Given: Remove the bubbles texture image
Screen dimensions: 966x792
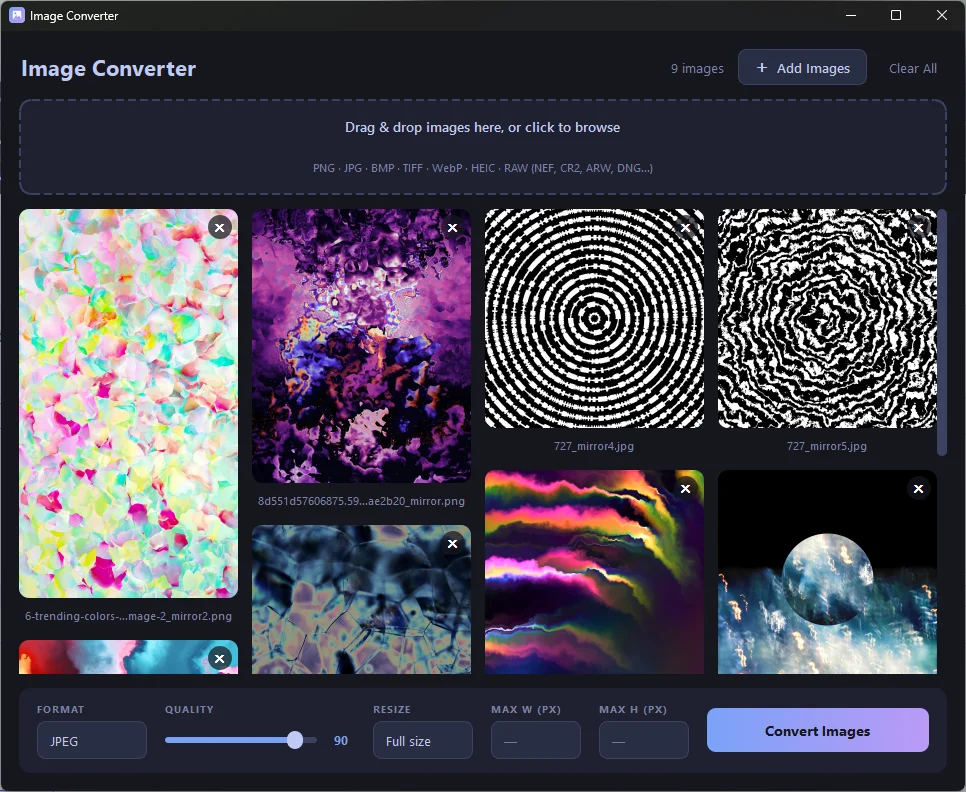Looking at the screenshot, I should click(452, 543).
